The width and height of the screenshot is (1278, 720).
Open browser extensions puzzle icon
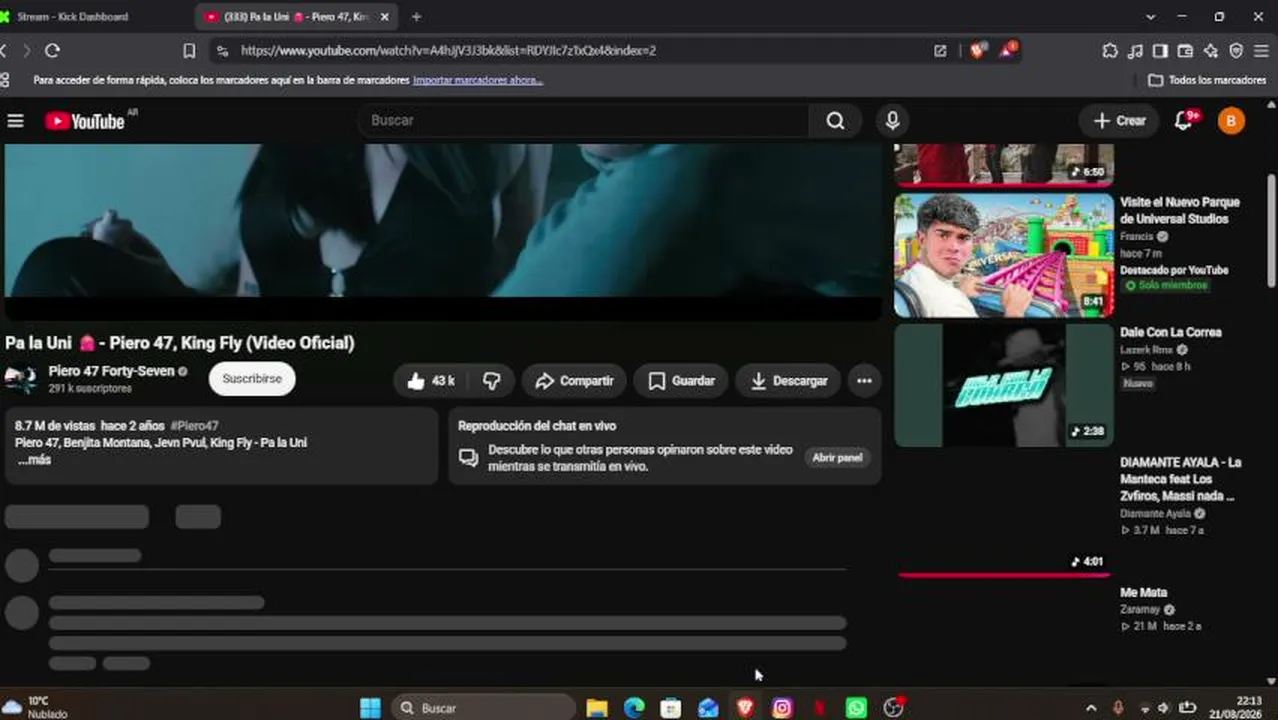pos(1110,50)
